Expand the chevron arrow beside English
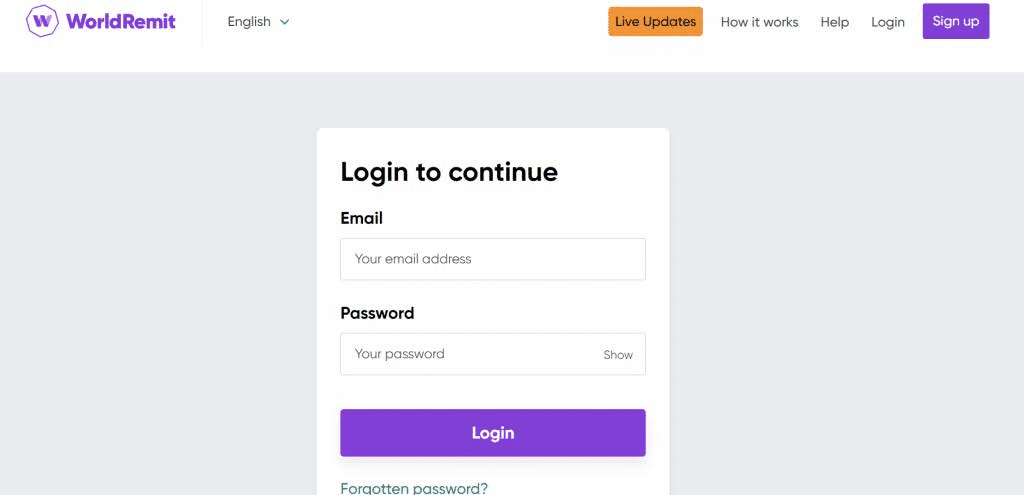1024x495 pixels. (284, 22)
